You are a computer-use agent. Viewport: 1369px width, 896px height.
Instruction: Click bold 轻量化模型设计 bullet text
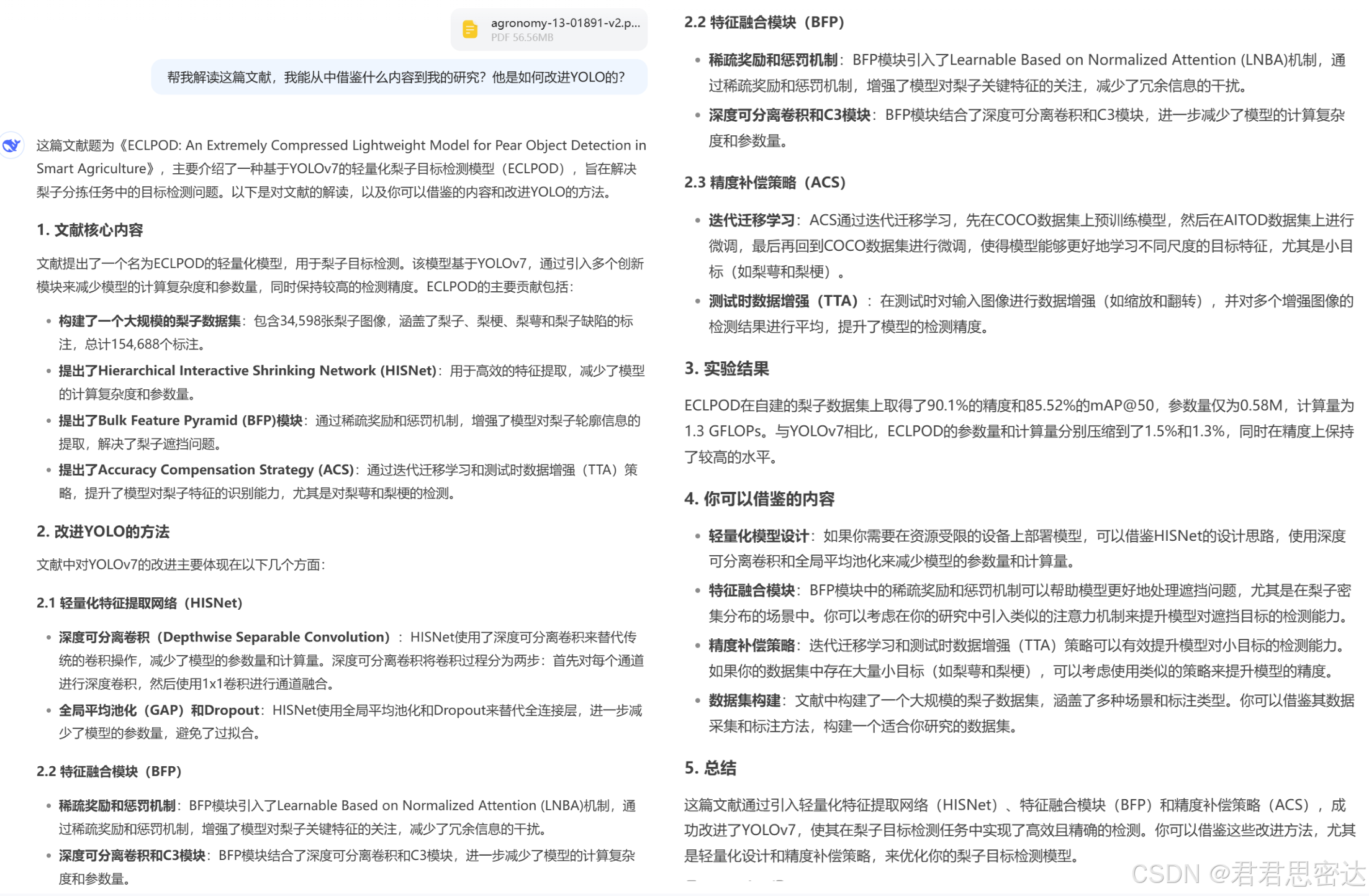coord(758,536)
